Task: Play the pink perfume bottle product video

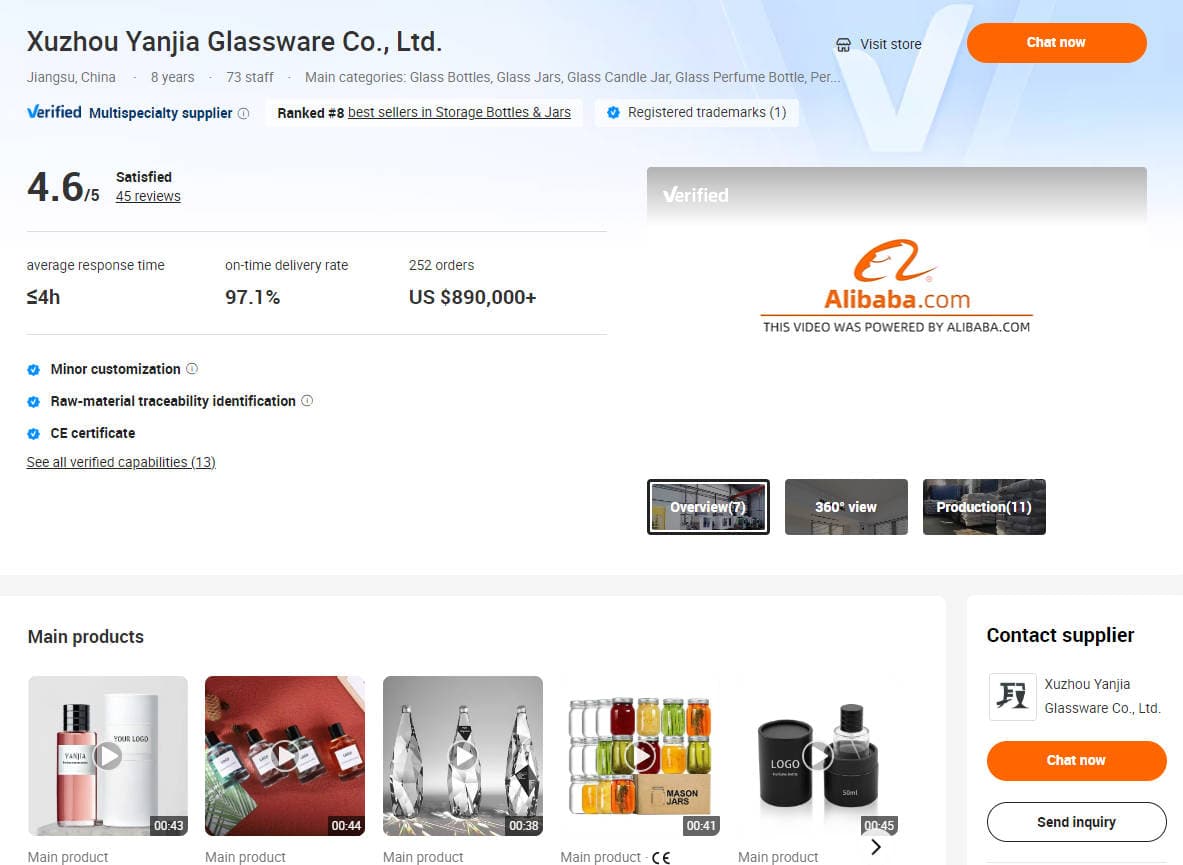Action: click(108, 756)
